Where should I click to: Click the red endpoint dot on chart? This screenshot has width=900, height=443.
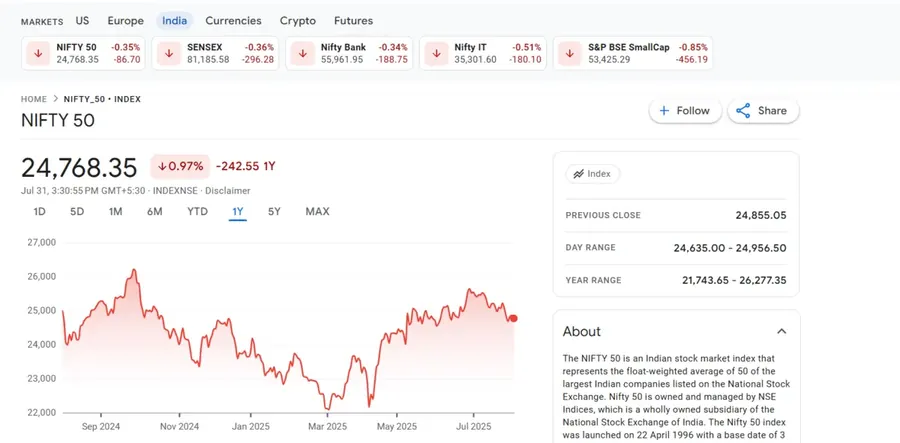[x=513, y=318]
